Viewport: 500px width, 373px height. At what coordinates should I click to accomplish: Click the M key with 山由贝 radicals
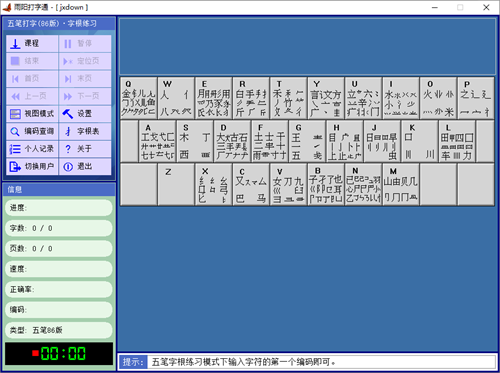click(x=401, y=184)
